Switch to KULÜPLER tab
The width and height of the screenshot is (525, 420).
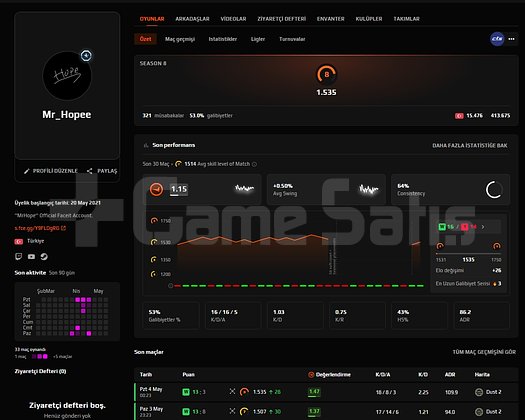point(369,19)
